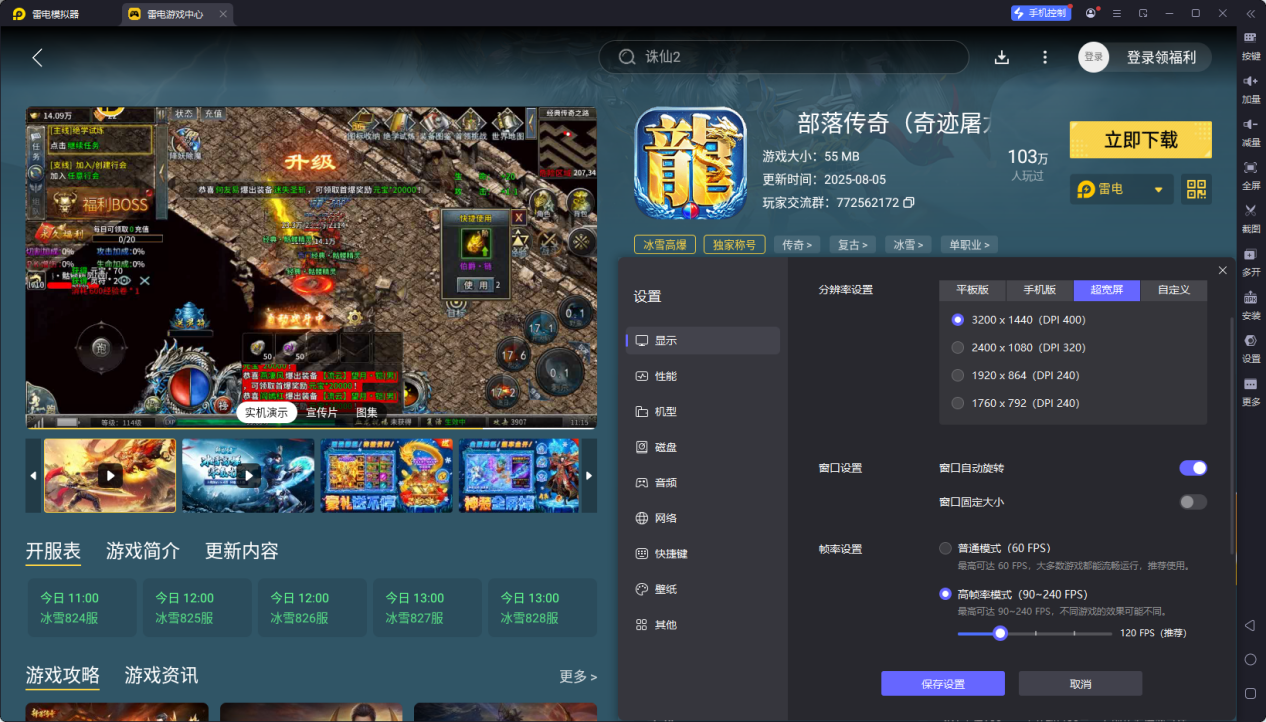Switch to the 平板版 resolution tab
Image resolution: width=1266 pixels, height=722 pixels.
pyautogui.click(x=972, y=290)
